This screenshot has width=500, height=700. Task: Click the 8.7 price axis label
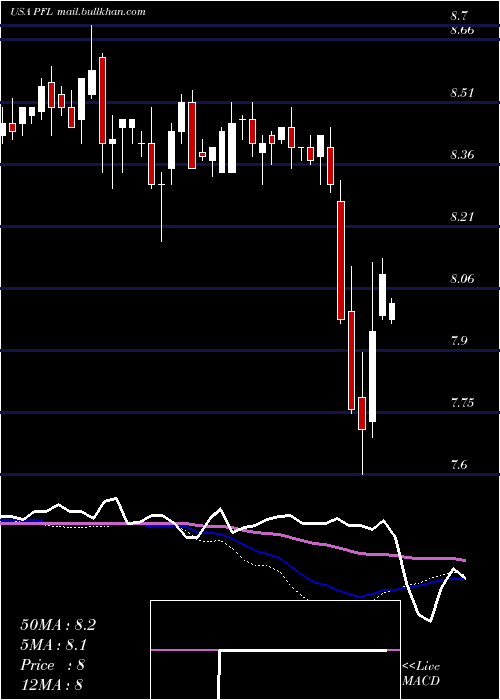coord(460,16)
